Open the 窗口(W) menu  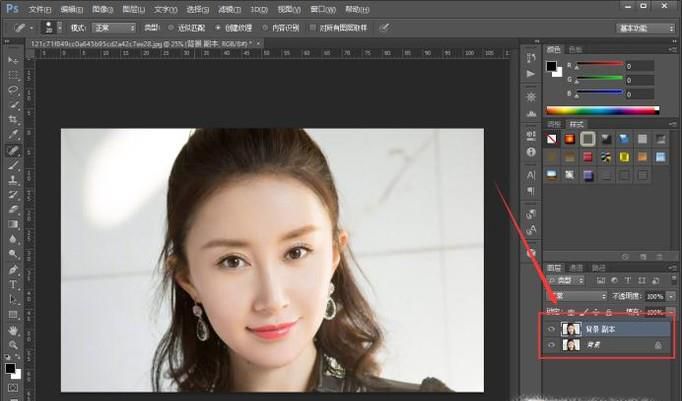323,9
